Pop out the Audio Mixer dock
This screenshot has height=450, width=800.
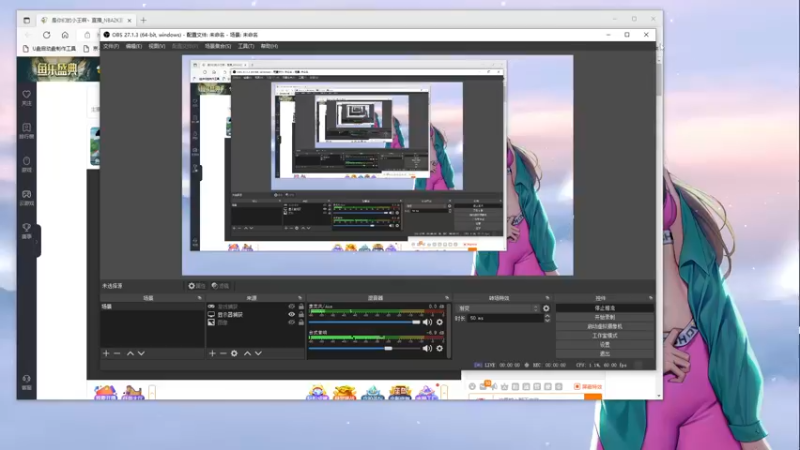[x=447, y=298]
